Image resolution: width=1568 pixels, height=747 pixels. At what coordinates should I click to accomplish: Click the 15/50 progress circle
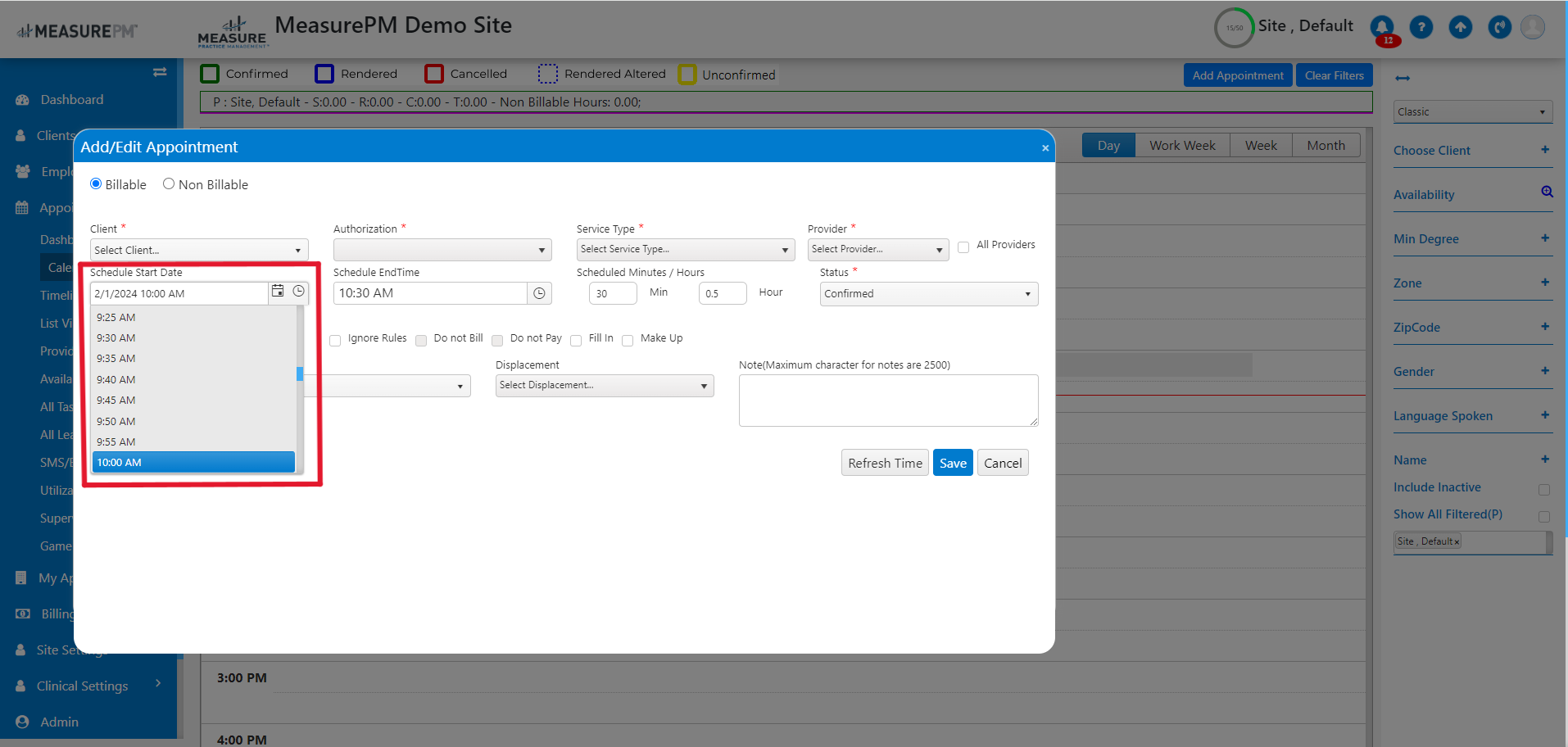(1234, 28)
